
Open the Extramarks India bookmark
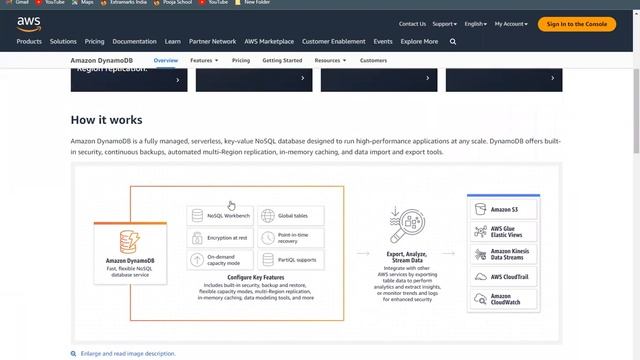(x=124, y=2)
